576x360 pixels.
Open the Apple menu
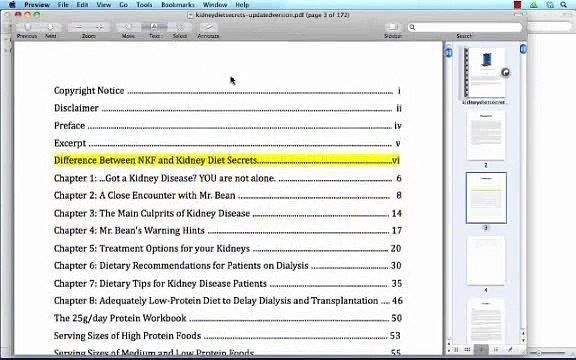[x=12, y=4]
